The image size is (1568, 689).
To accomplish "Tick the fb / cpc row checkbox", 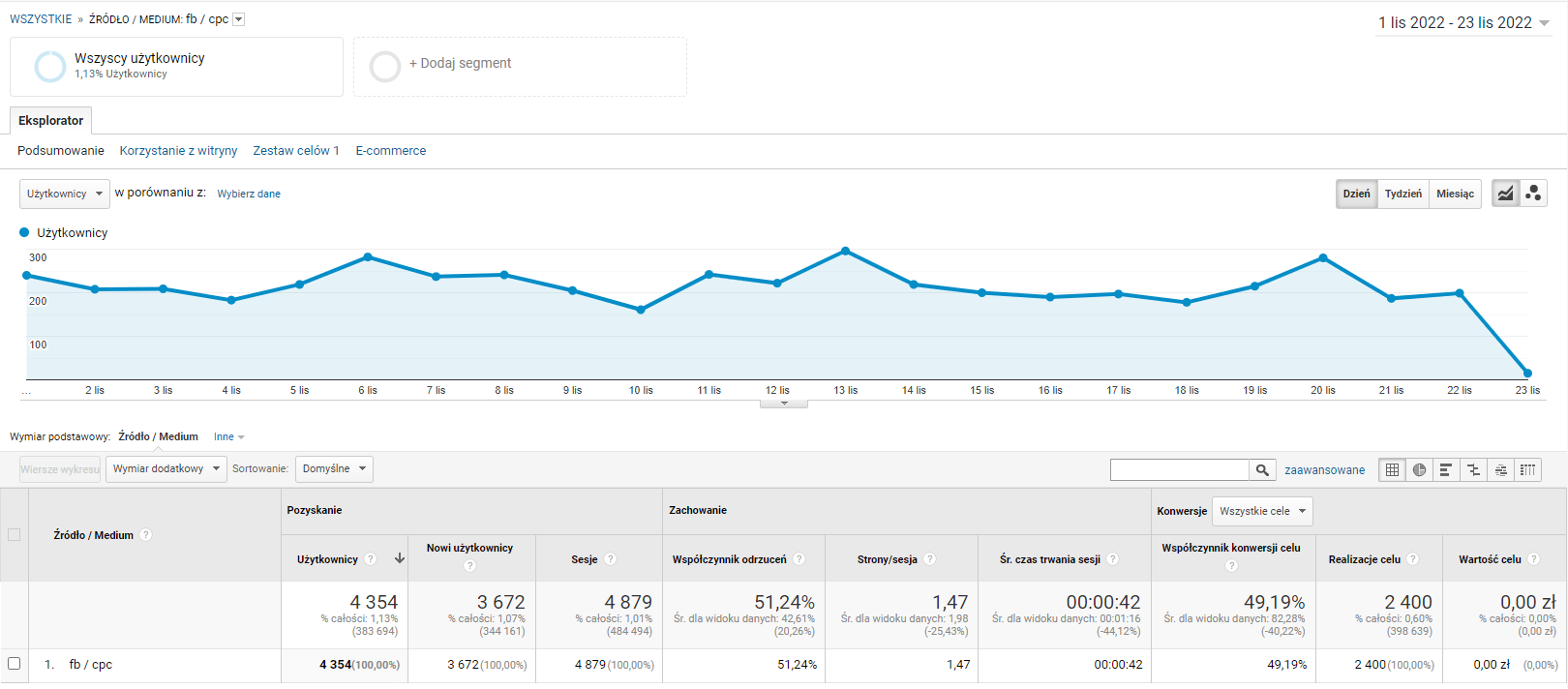I will coord(15,664).
